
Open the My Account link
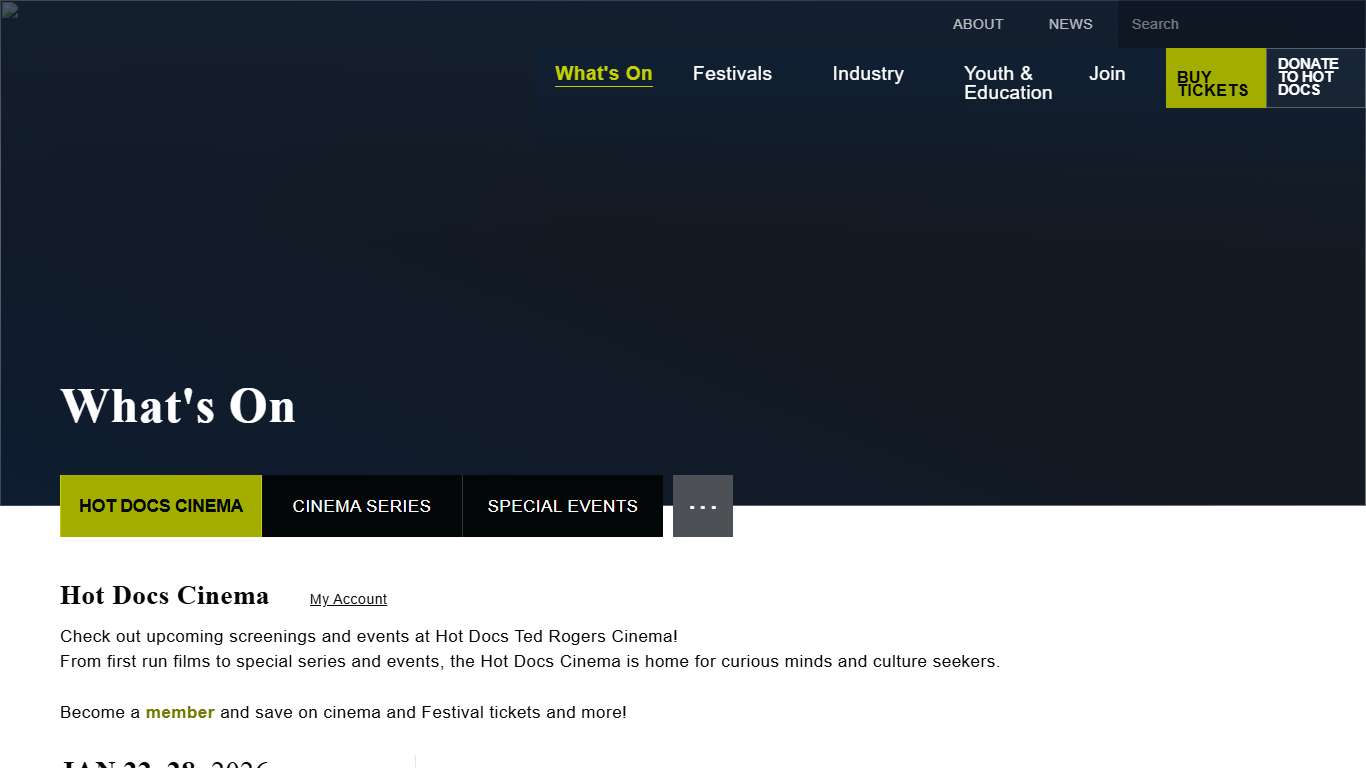pos(348,599)
